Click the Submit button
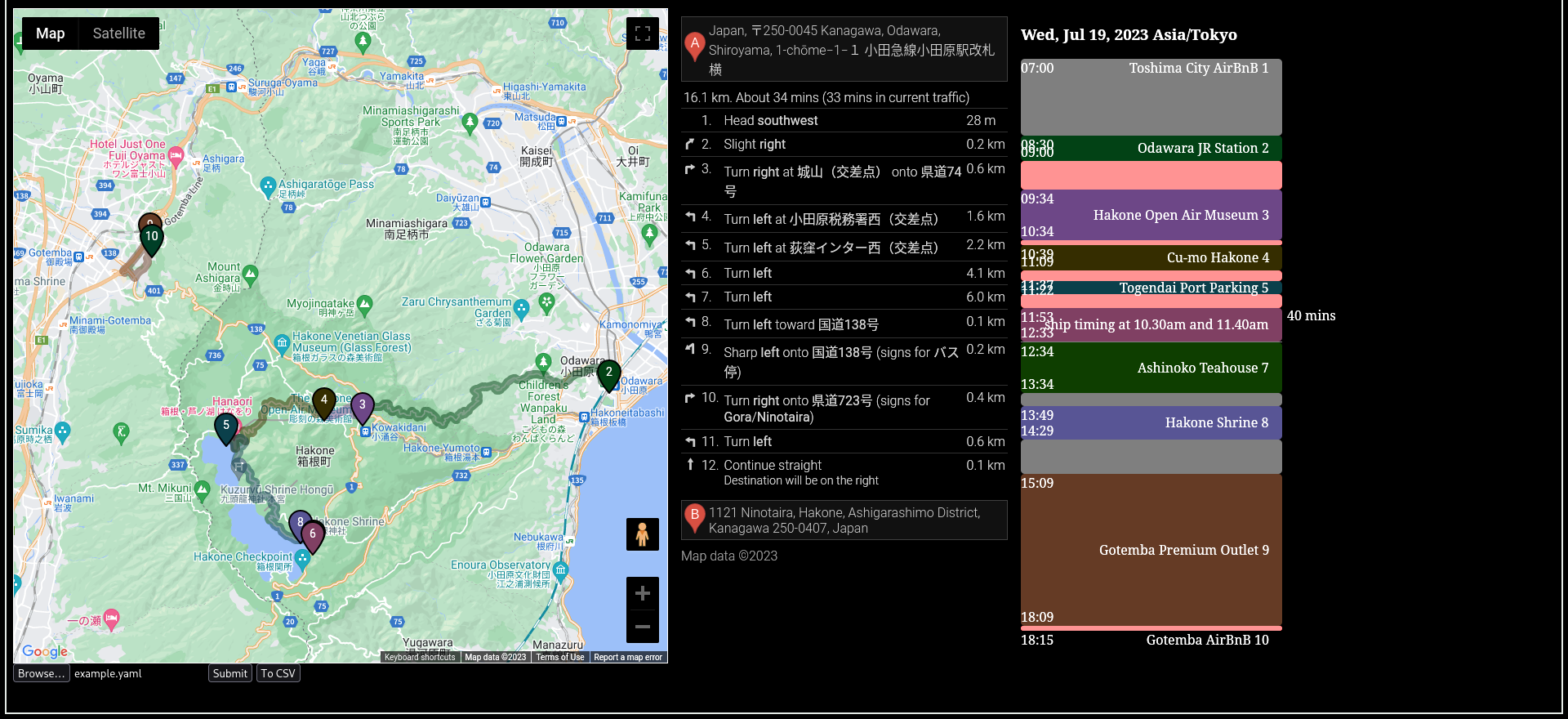 pyautogui.click(x=230, y=673)
